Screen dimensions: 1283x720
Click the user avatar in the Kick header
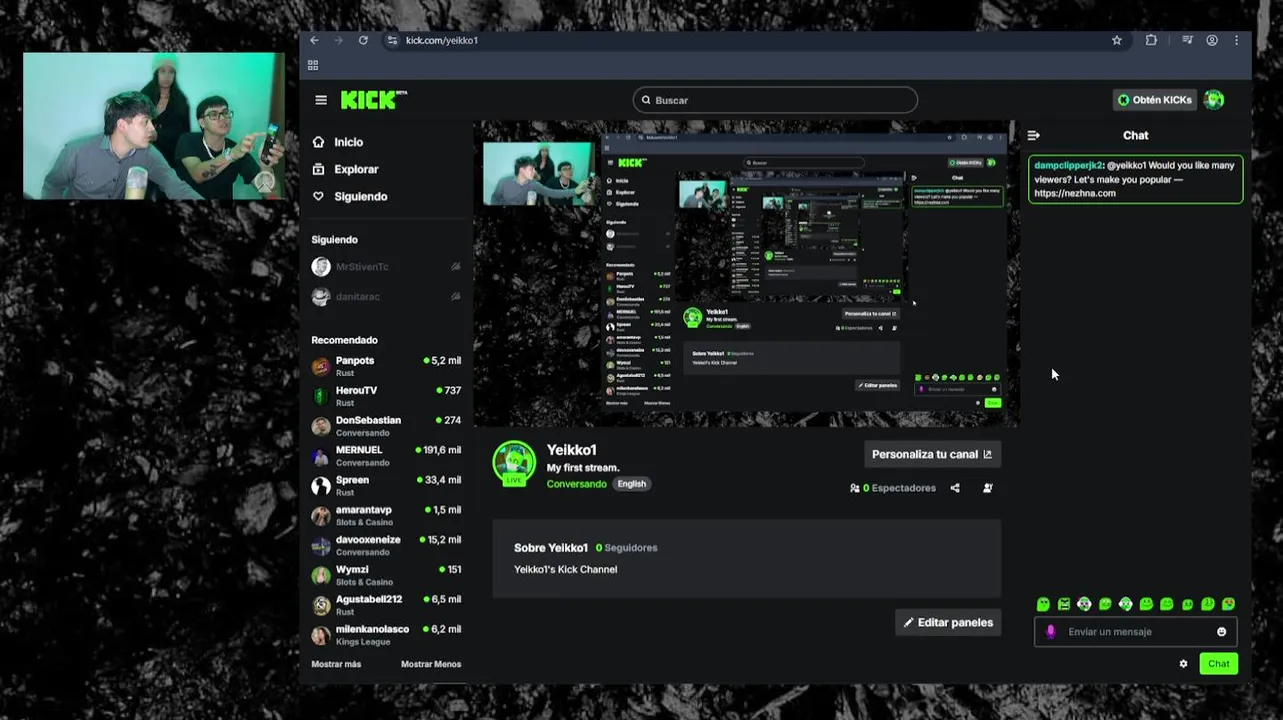pyautogui.click(x=1214, y=99)
